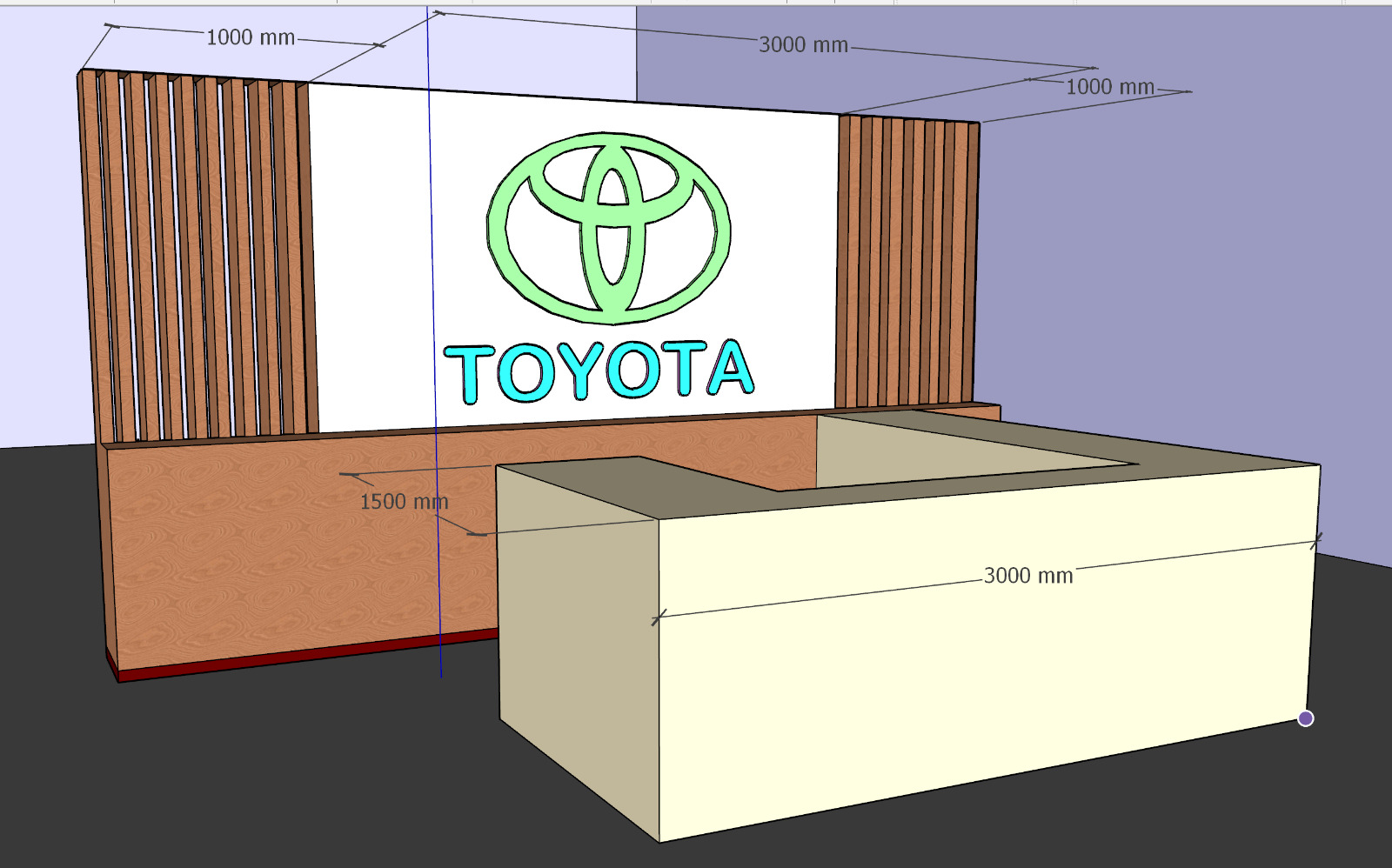Image resolution: width=1392 pixels, height=868 pixels.
Task: Select the 3000 mm dimension above white backdrop
Action: (803, 44)
